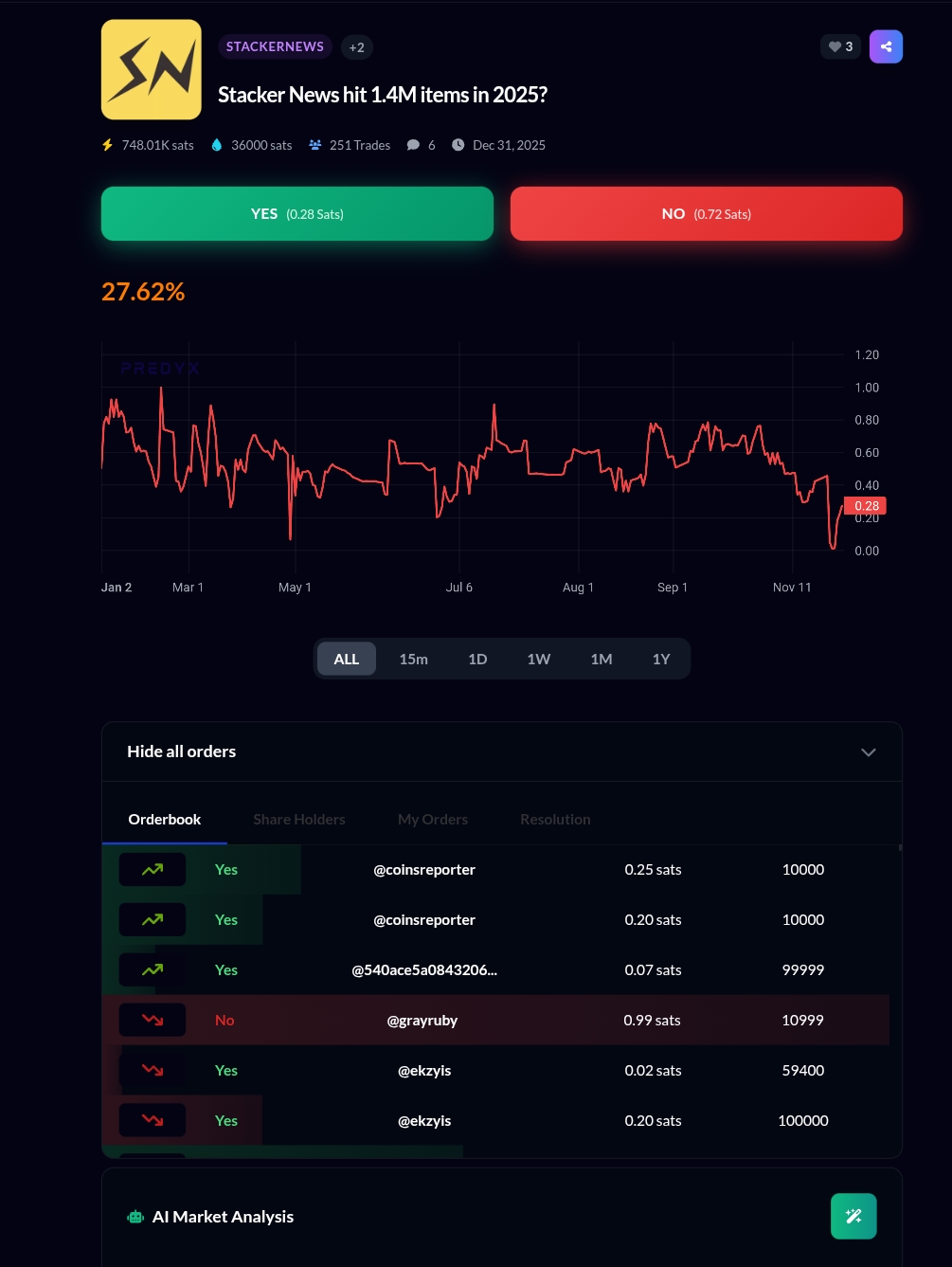This screenshot has height=1267, width=952.
Task: Click green trend icon for 0.25 sats order
Action: (x=153, y=869)
